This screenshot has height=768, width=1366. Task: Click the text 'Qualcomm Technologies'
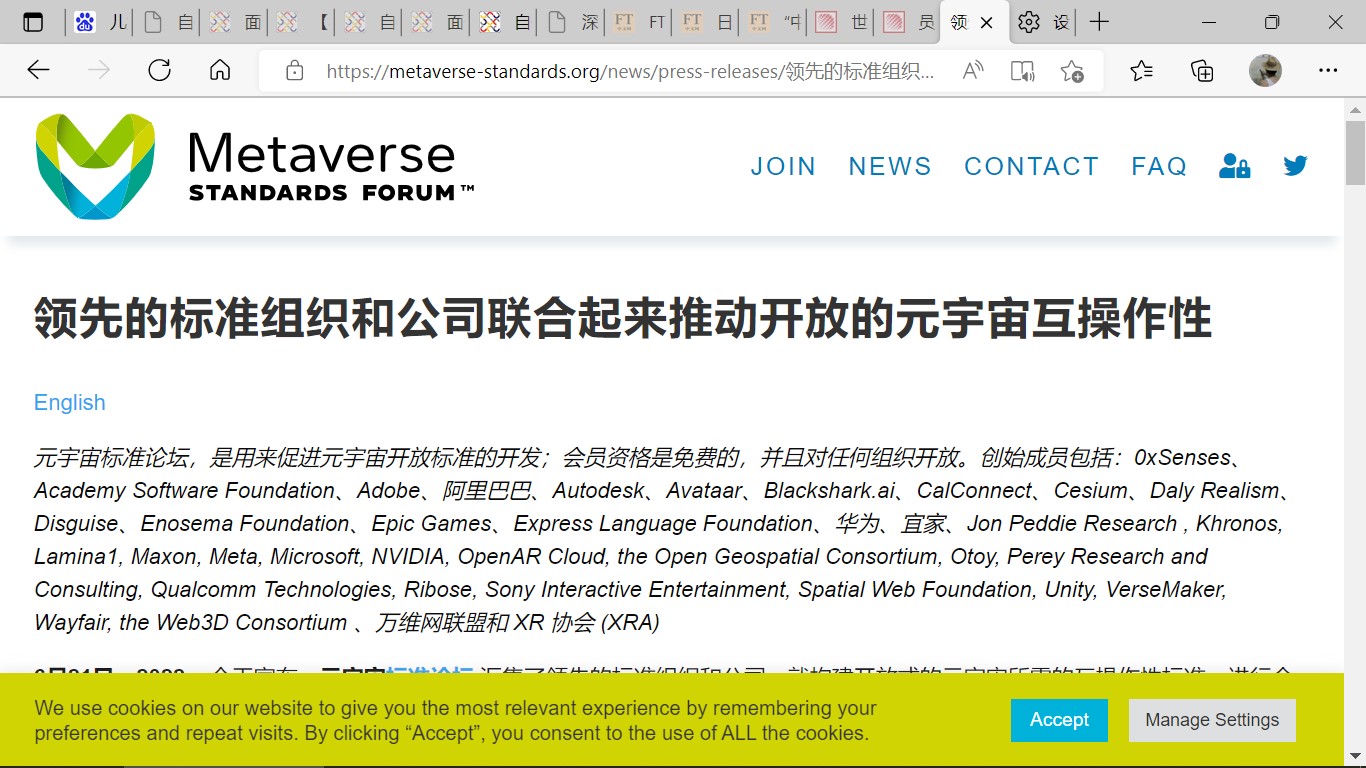pos(272,589)
